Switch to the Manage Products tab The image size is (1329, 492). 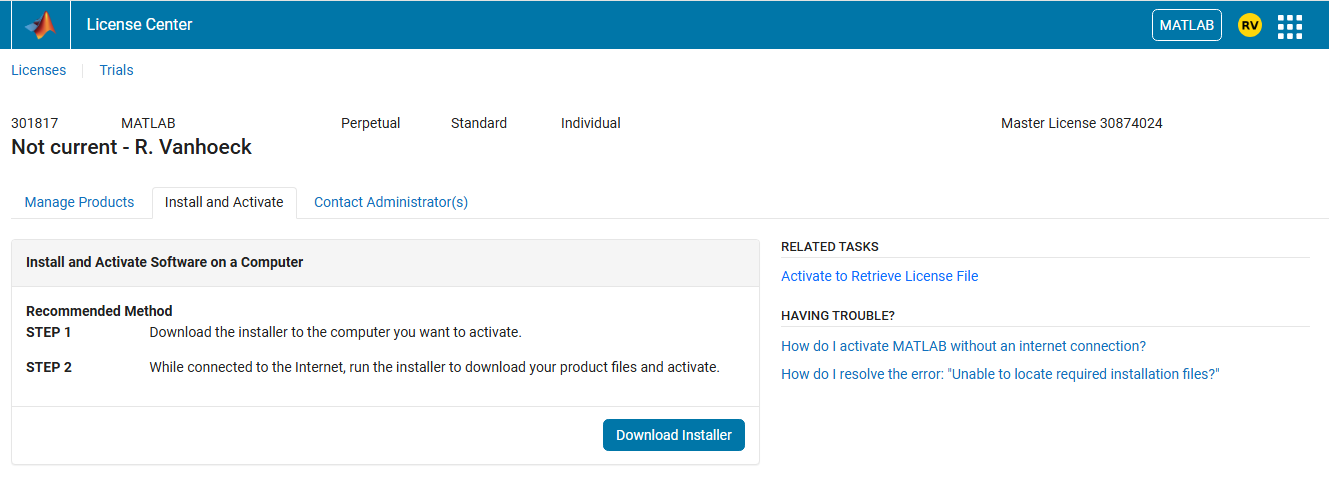click(x=79, y=202)
